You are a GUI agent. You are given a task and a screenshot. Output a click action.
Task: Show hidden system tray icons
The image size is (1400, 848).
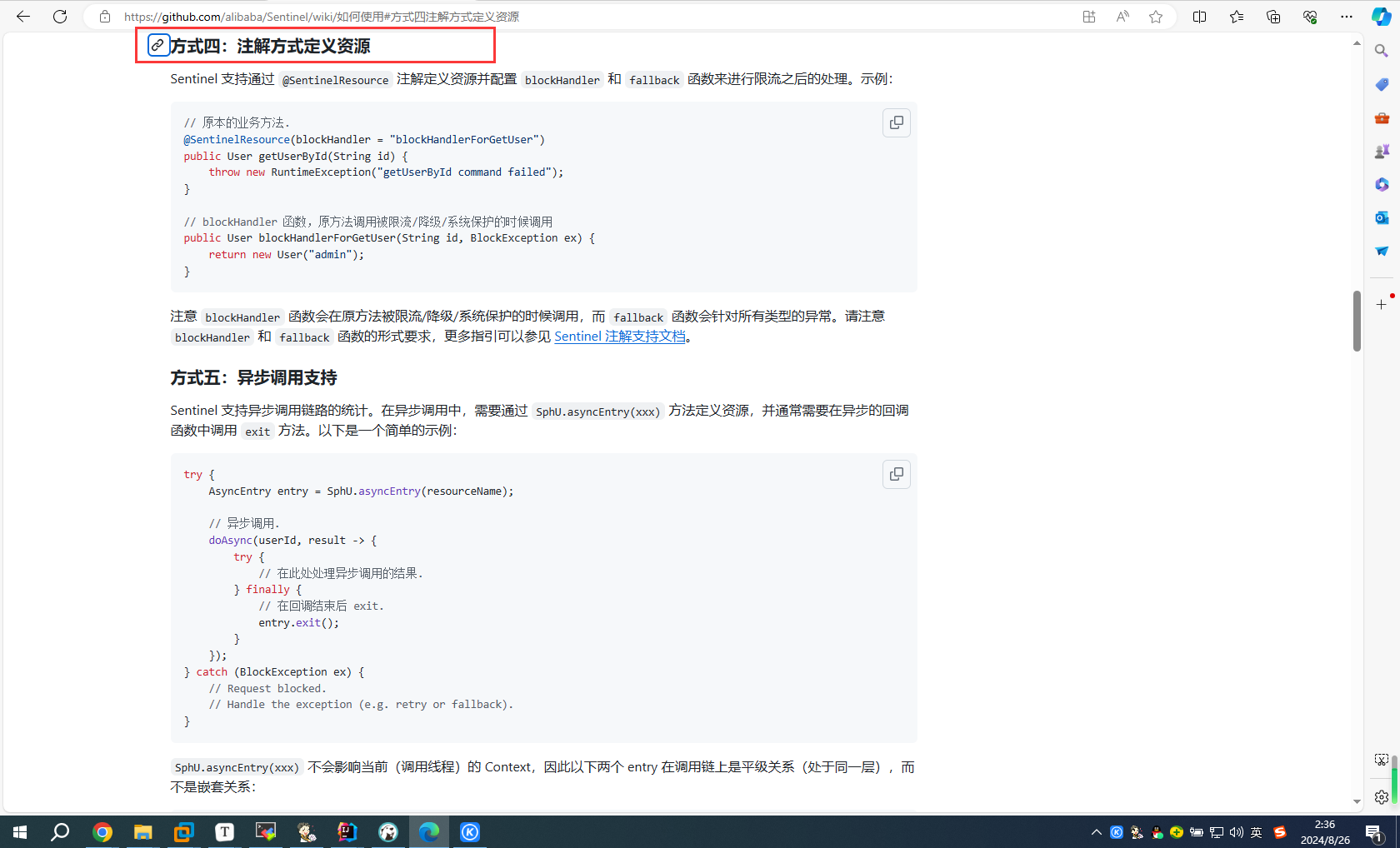click(1097, 832)
